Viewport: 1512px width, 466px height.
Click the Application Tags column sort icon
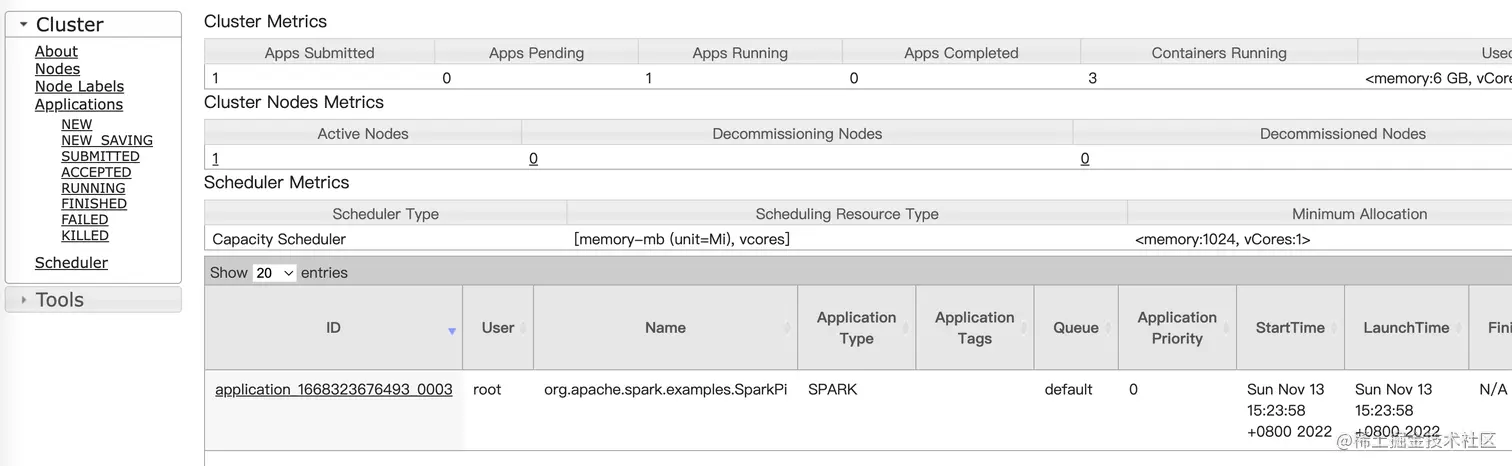(x=1025, y=328)
